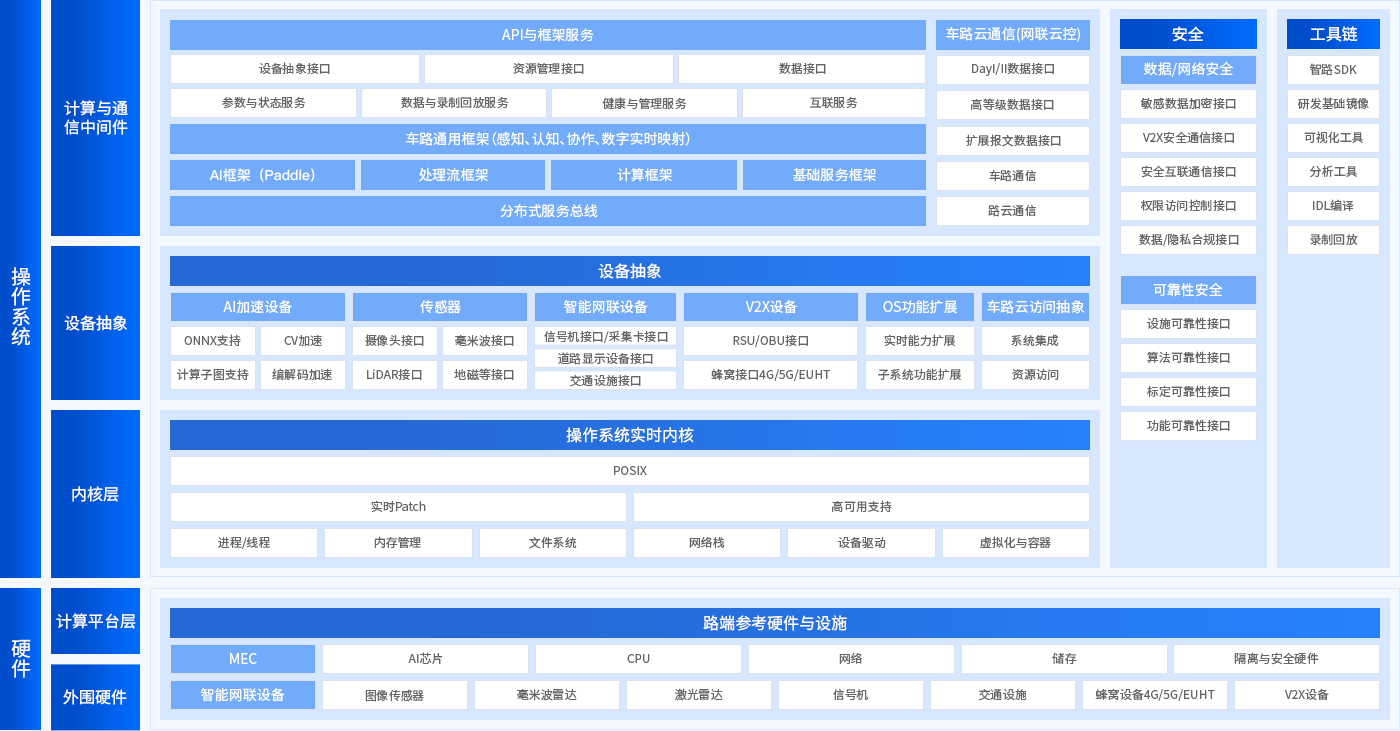Click the 研发基础镜像 box
The image size is (1400, 731).
tap(1333, 104)
